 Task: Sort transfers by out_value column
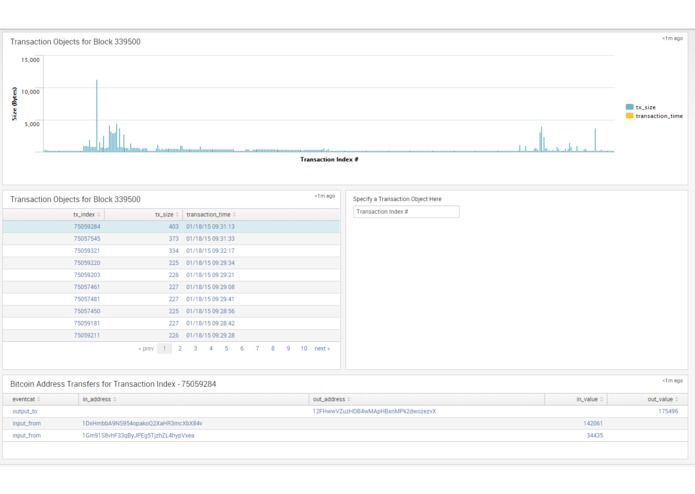click(x=663, y=399)
